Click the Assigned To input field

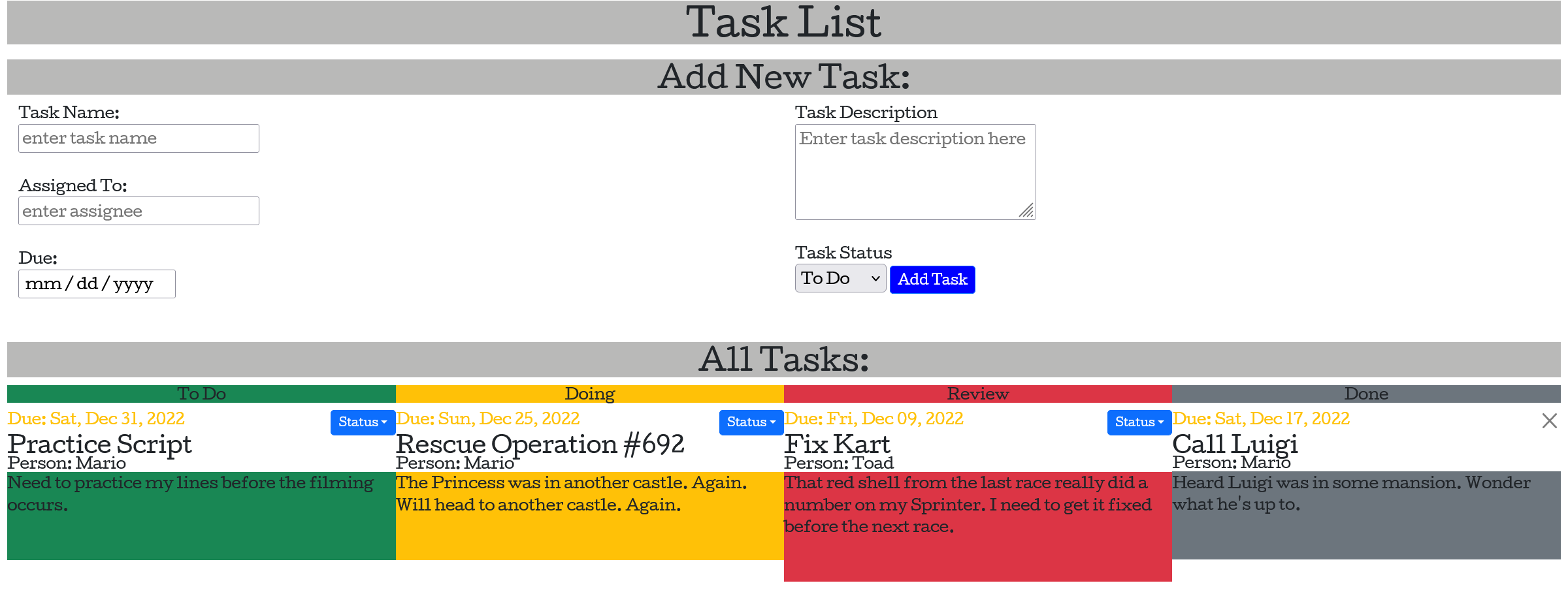click(x=139, y=212)
